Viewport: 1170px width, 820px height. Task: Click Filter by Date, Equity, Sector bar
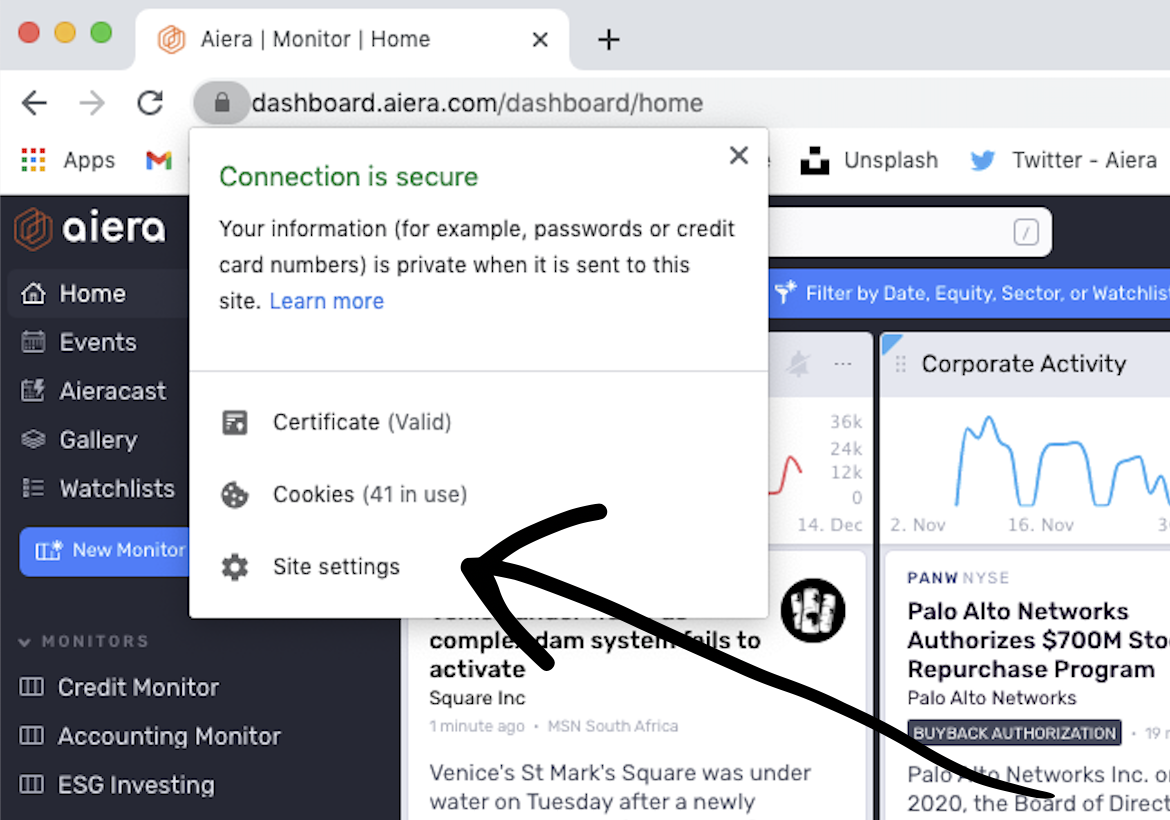[969, 293]
